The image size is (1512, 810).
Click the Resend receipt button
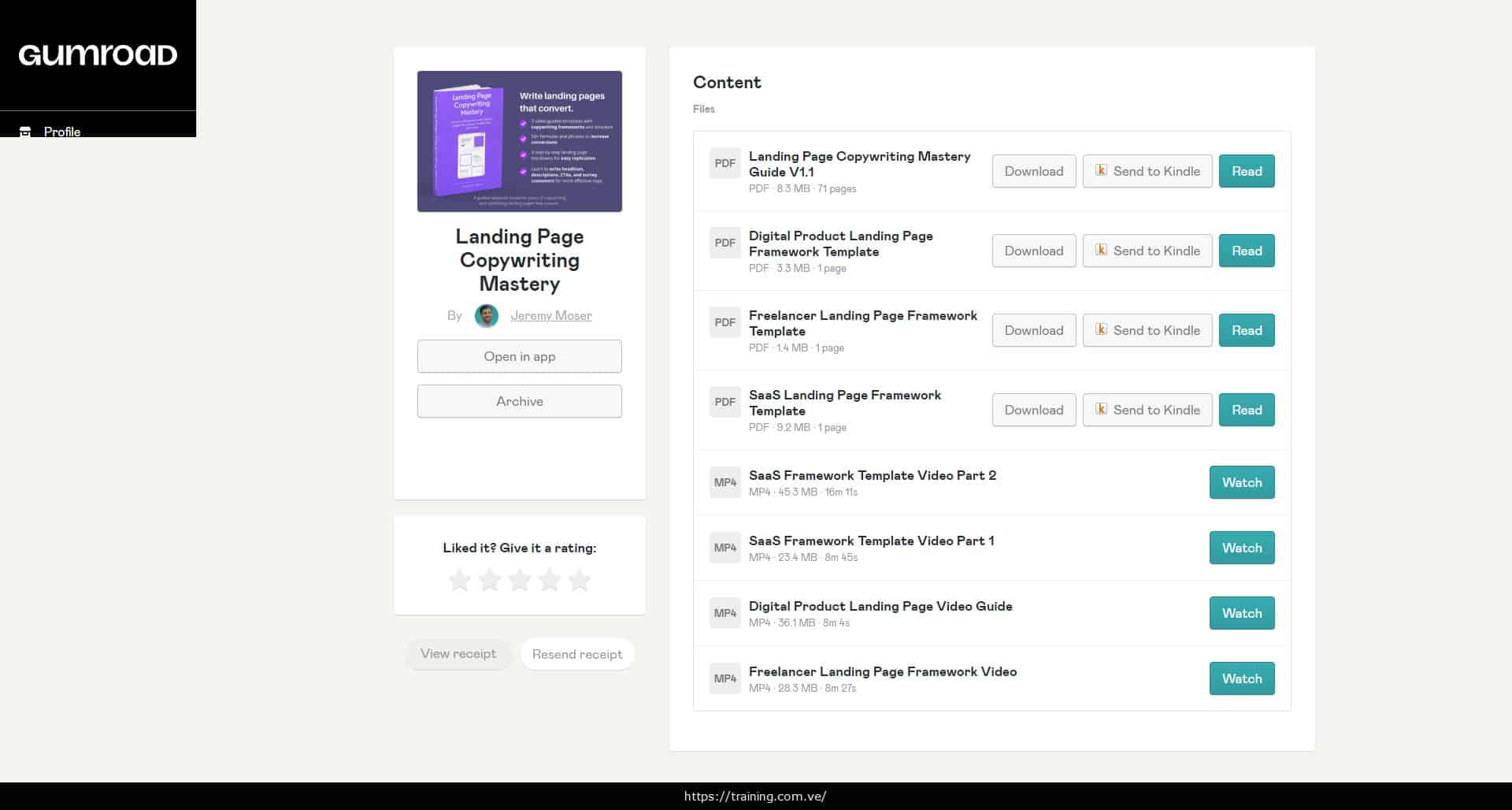tap(577, 654)
